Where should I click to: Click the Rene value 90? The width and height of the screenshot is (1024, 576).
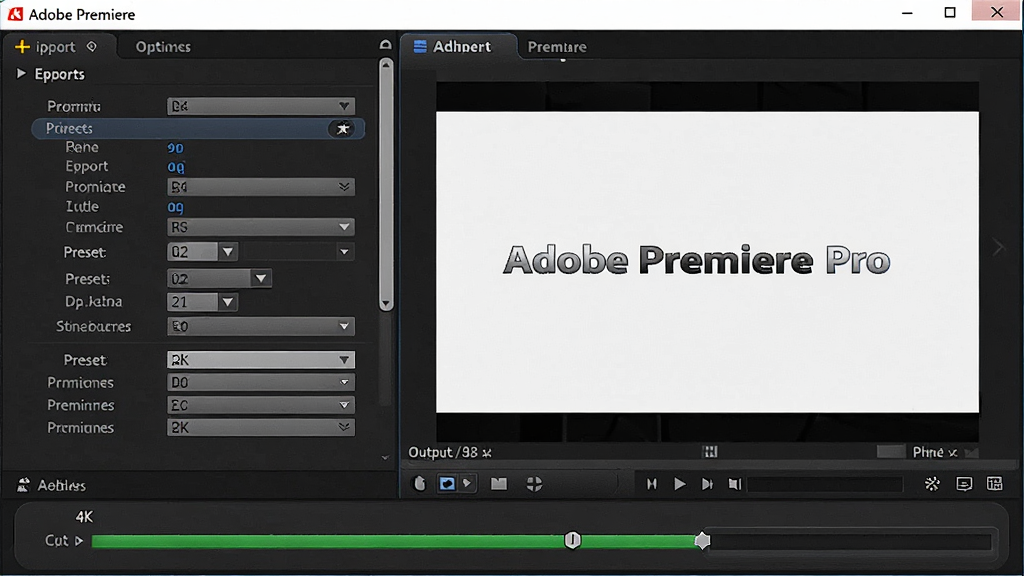(x=175, y=148)
